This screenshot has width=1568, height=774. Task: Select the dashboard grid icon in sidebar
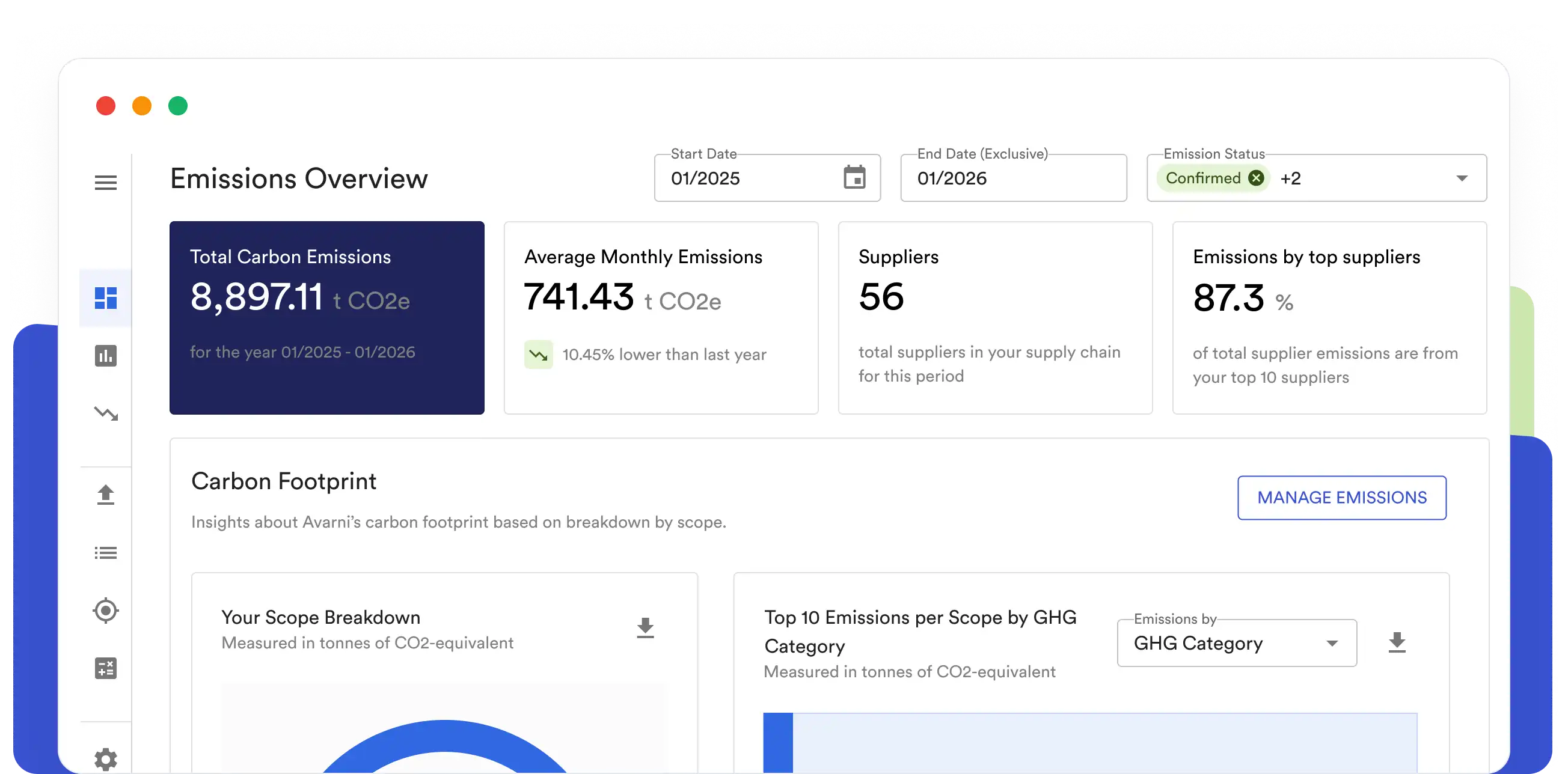(x=105, y=297)
